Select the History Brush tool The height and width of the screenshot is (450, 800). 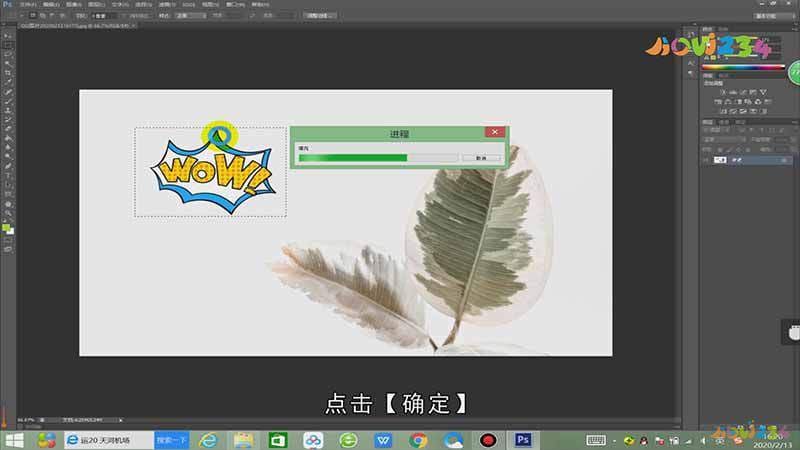[x=8, y=120]
